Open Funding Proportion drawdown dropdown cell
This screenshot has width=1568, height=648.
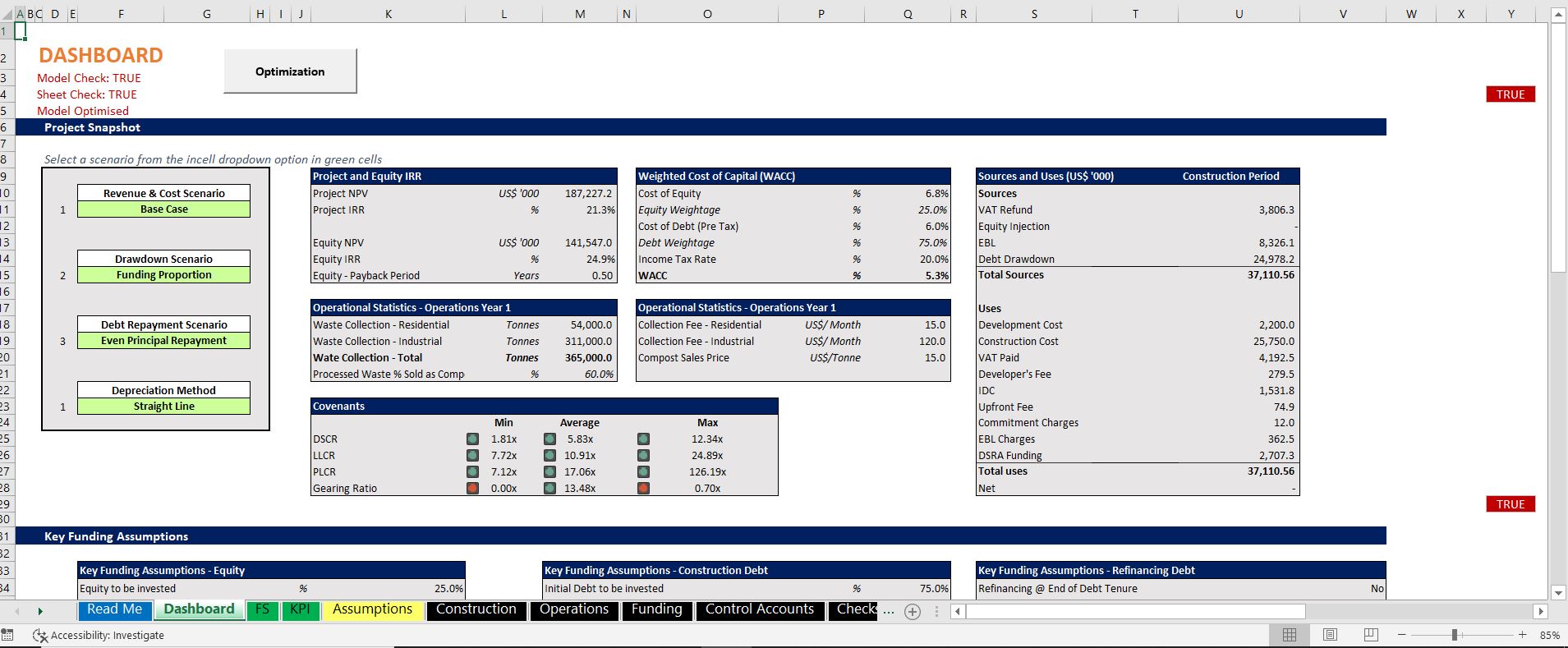pyautogui.click(x=163, y=275)
